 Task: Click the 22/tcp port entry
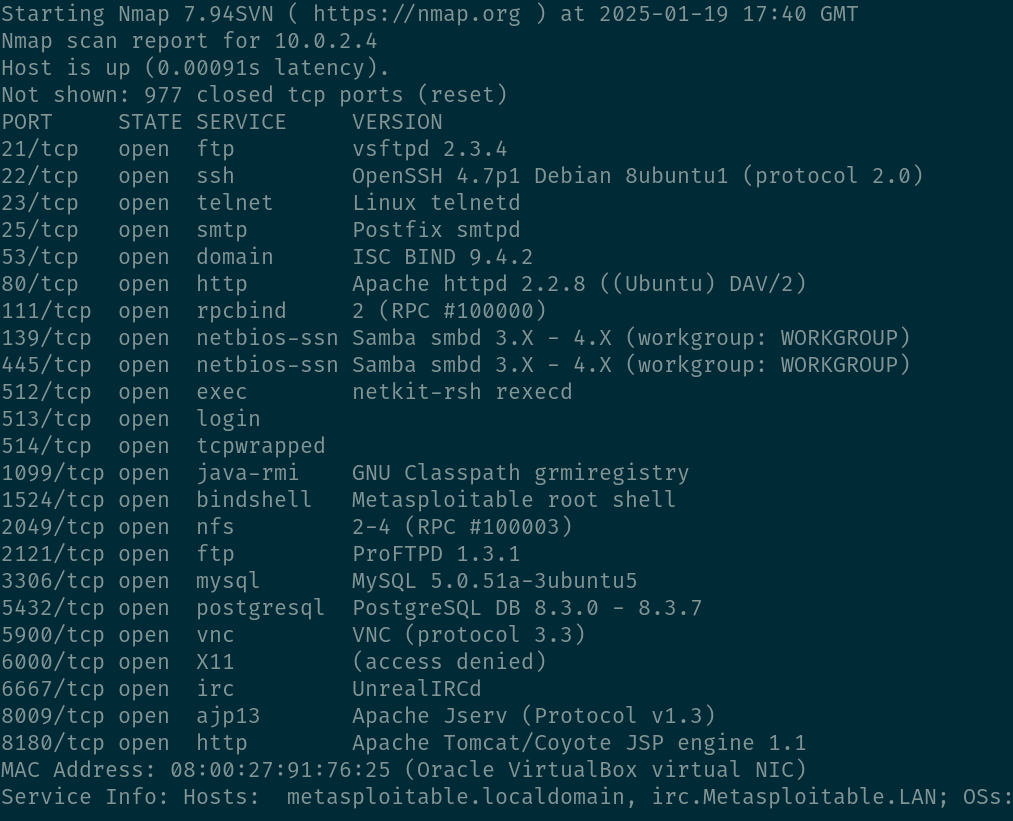(x=40, y=176)
